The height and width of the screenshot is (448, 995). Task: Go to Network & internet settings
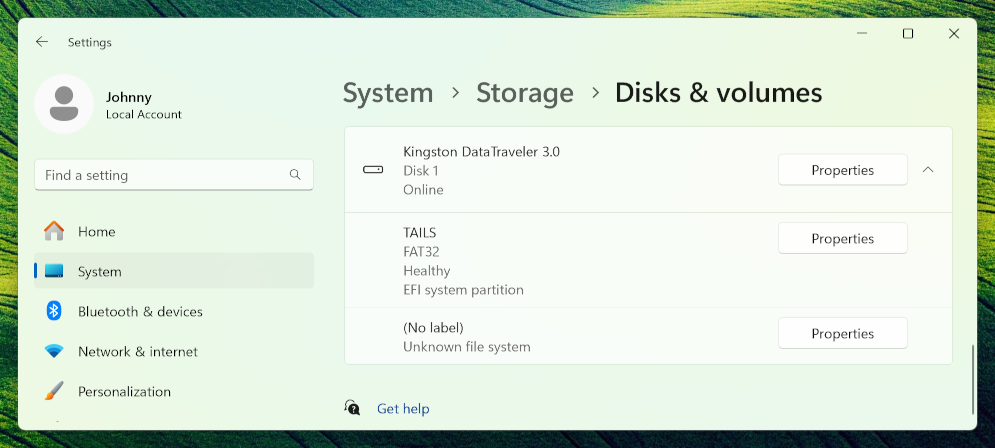tap(138, 351)
